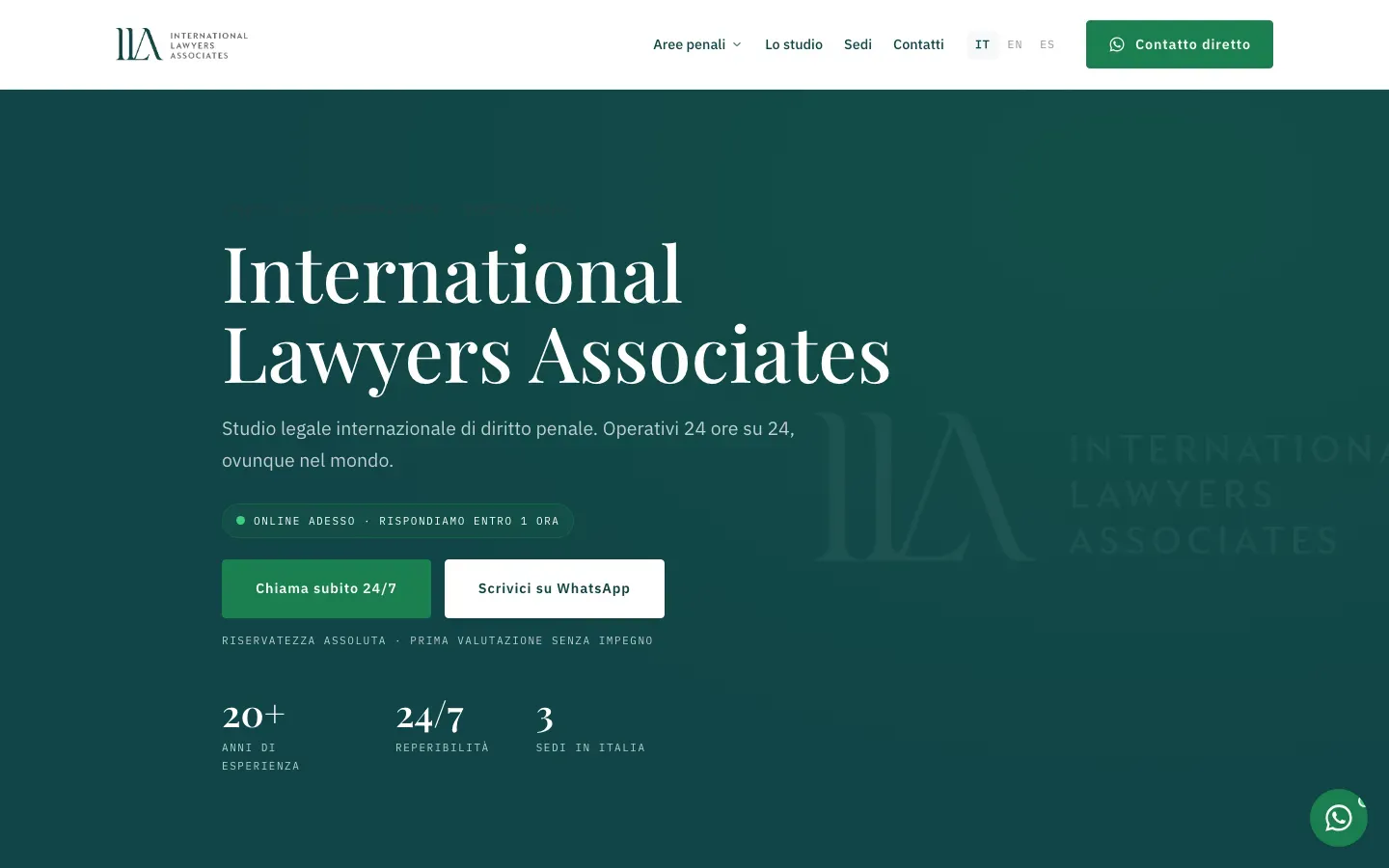
Task: Select the IT language option
Action: click(x=982, y=44)
